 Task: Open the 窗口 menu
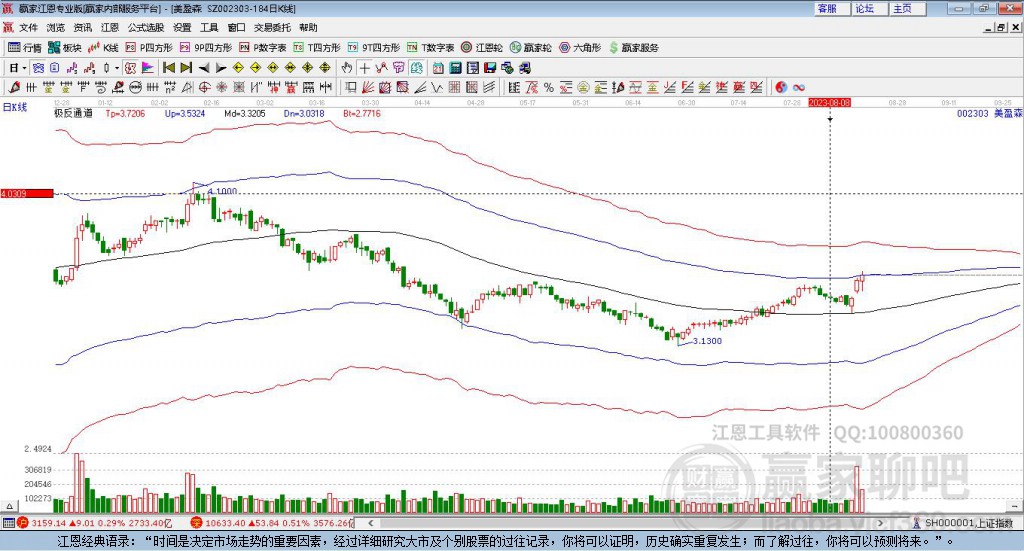[x=236, y=27]
